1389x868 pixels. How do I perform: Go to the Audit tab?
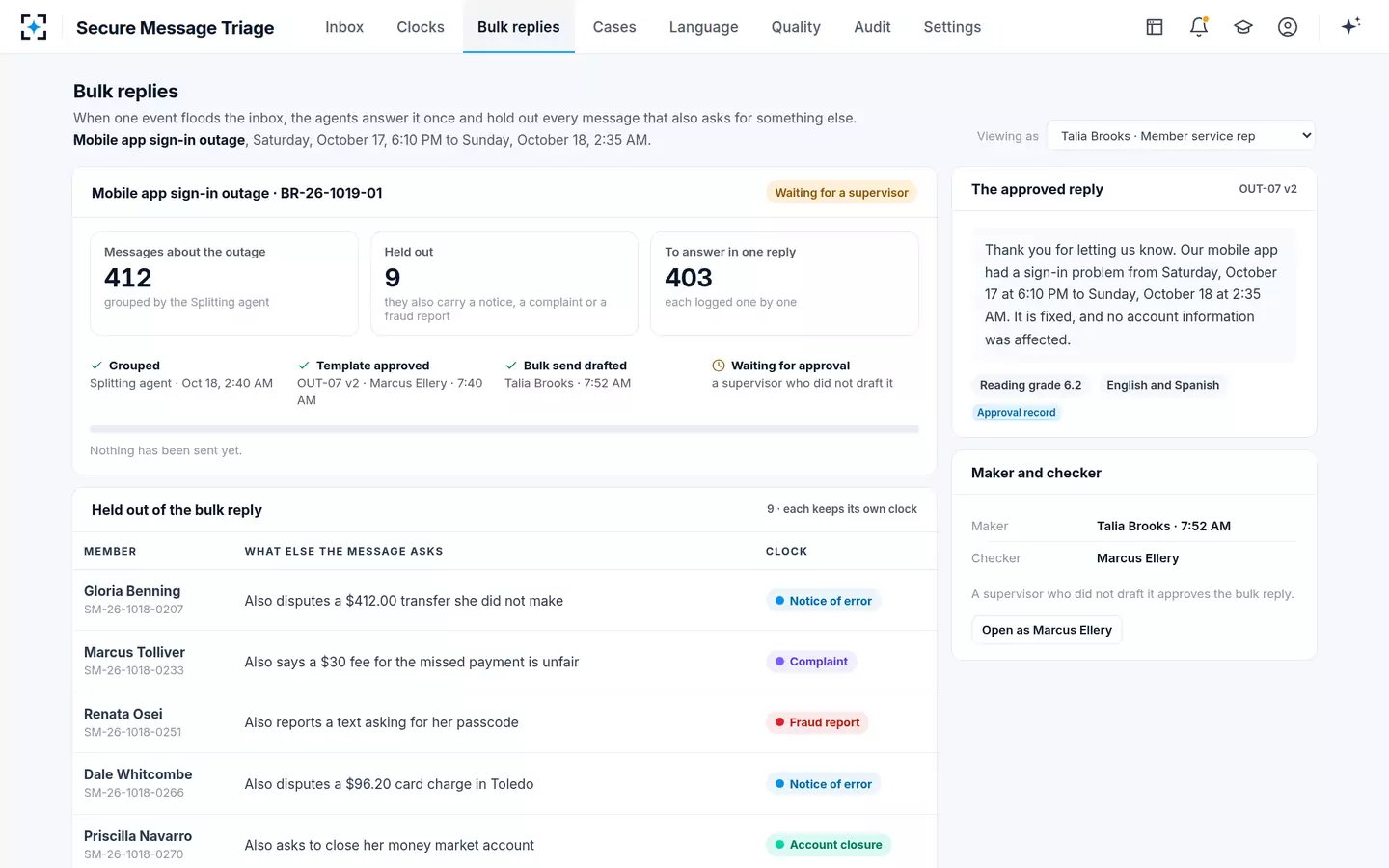(x=872, y=27)
